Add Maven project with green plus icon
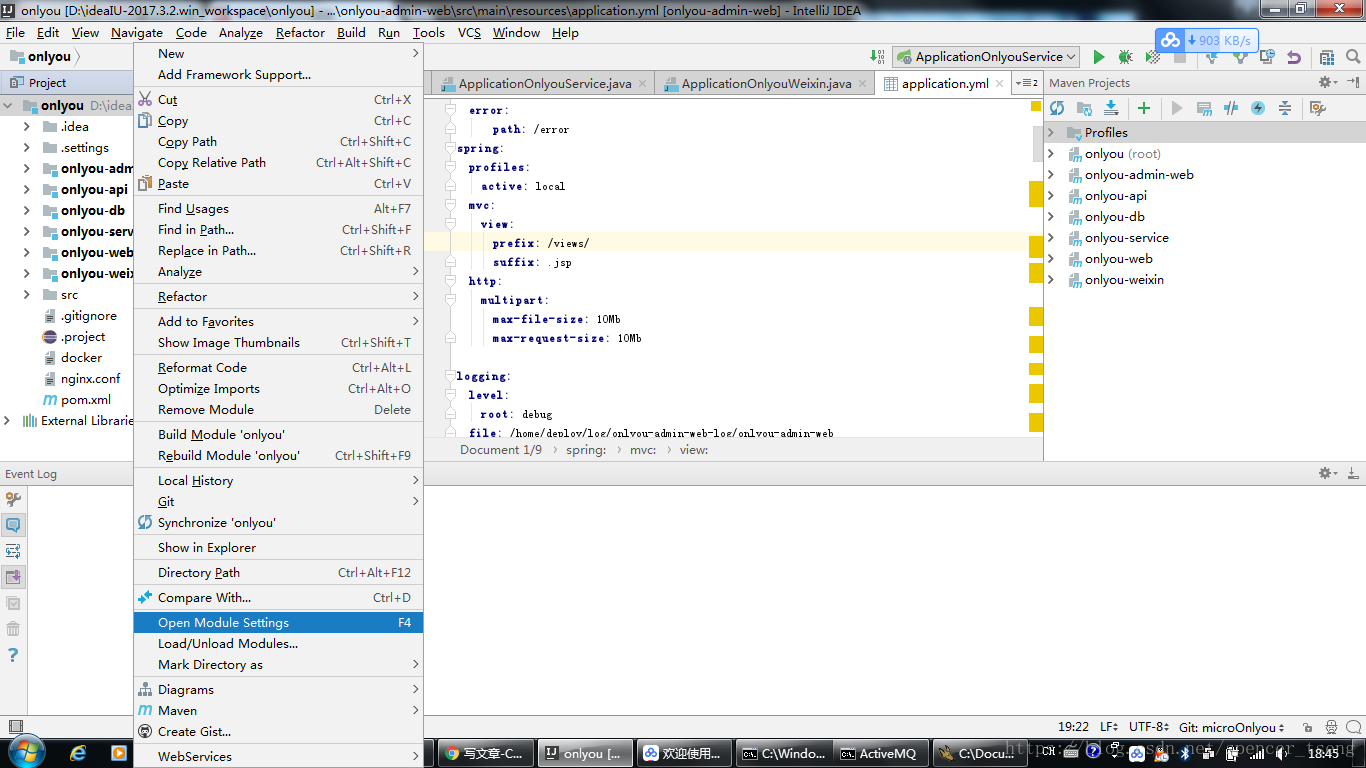1366x768 pixels. [x=1144, y=108]
